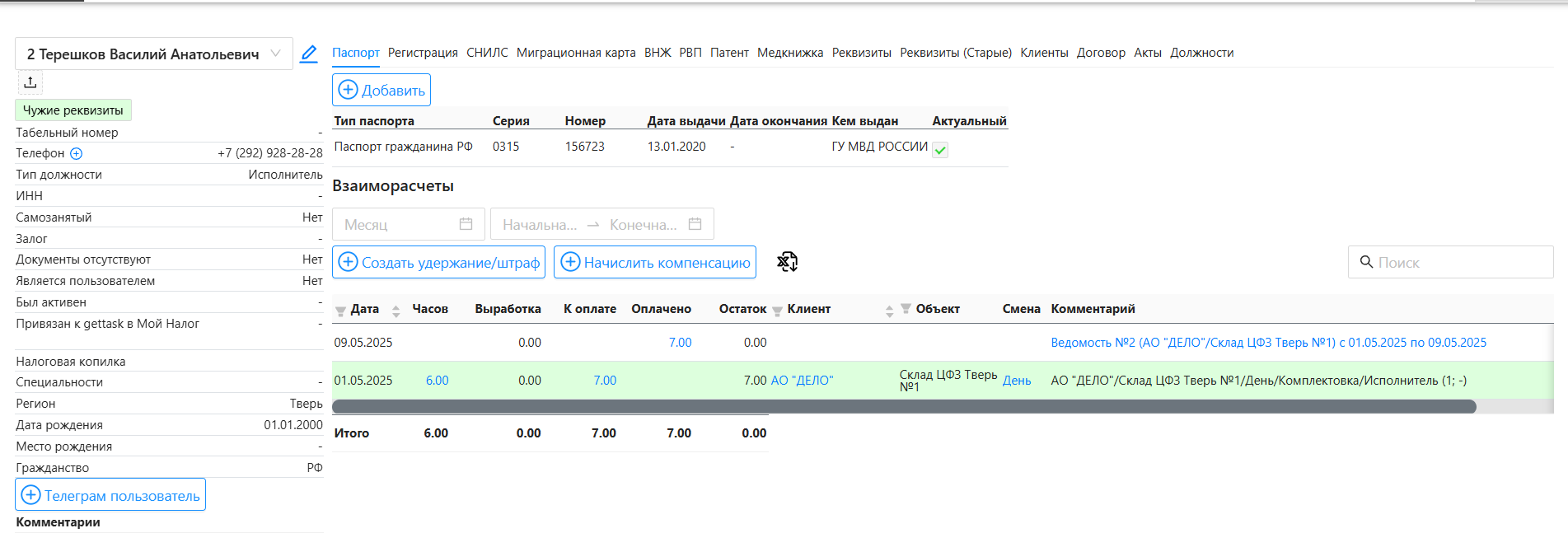
Task: Click the upload icon under the employee name
Action: (30, 82)
